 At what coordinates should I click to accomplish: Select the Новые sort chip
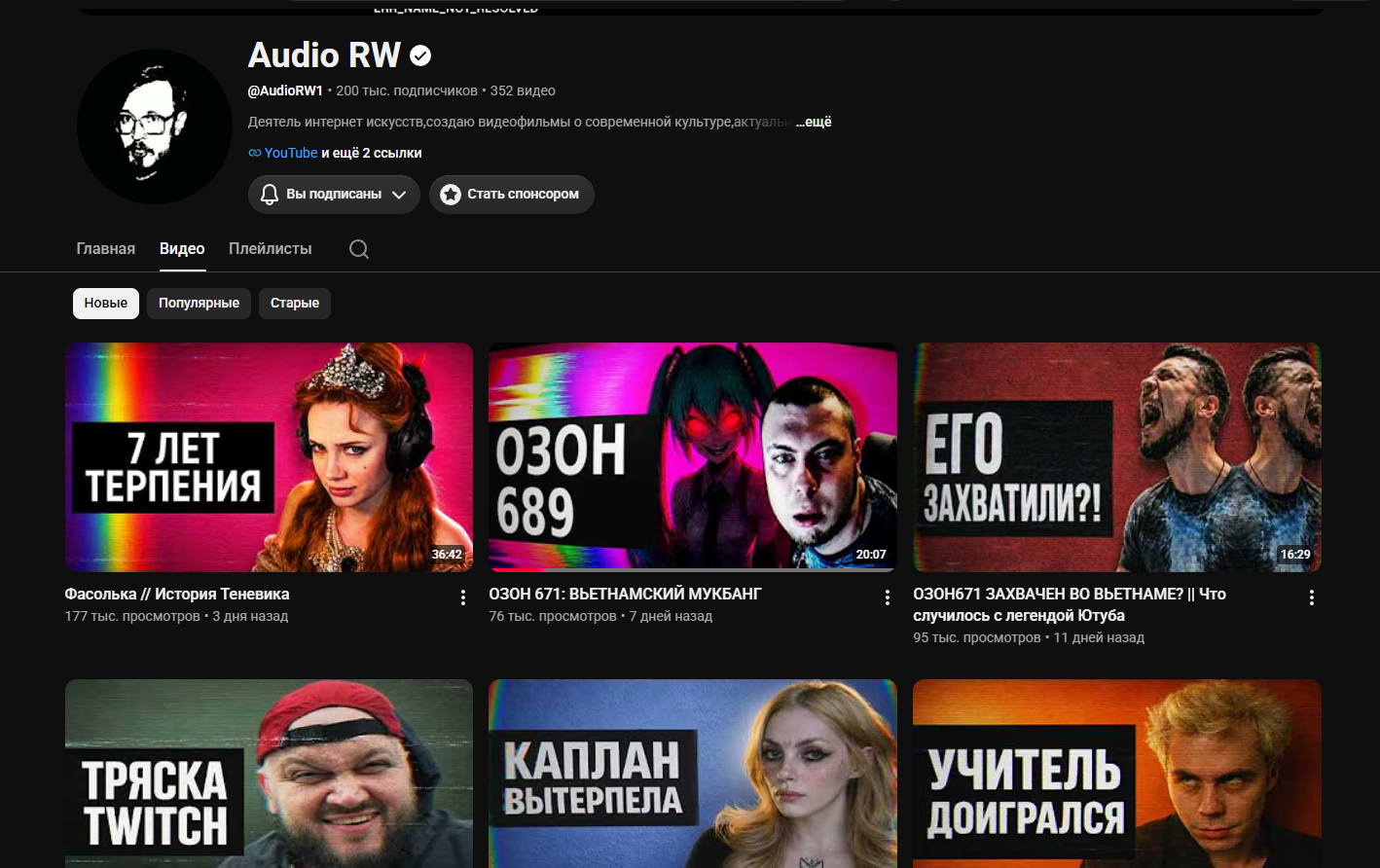(x=106, y=303)
